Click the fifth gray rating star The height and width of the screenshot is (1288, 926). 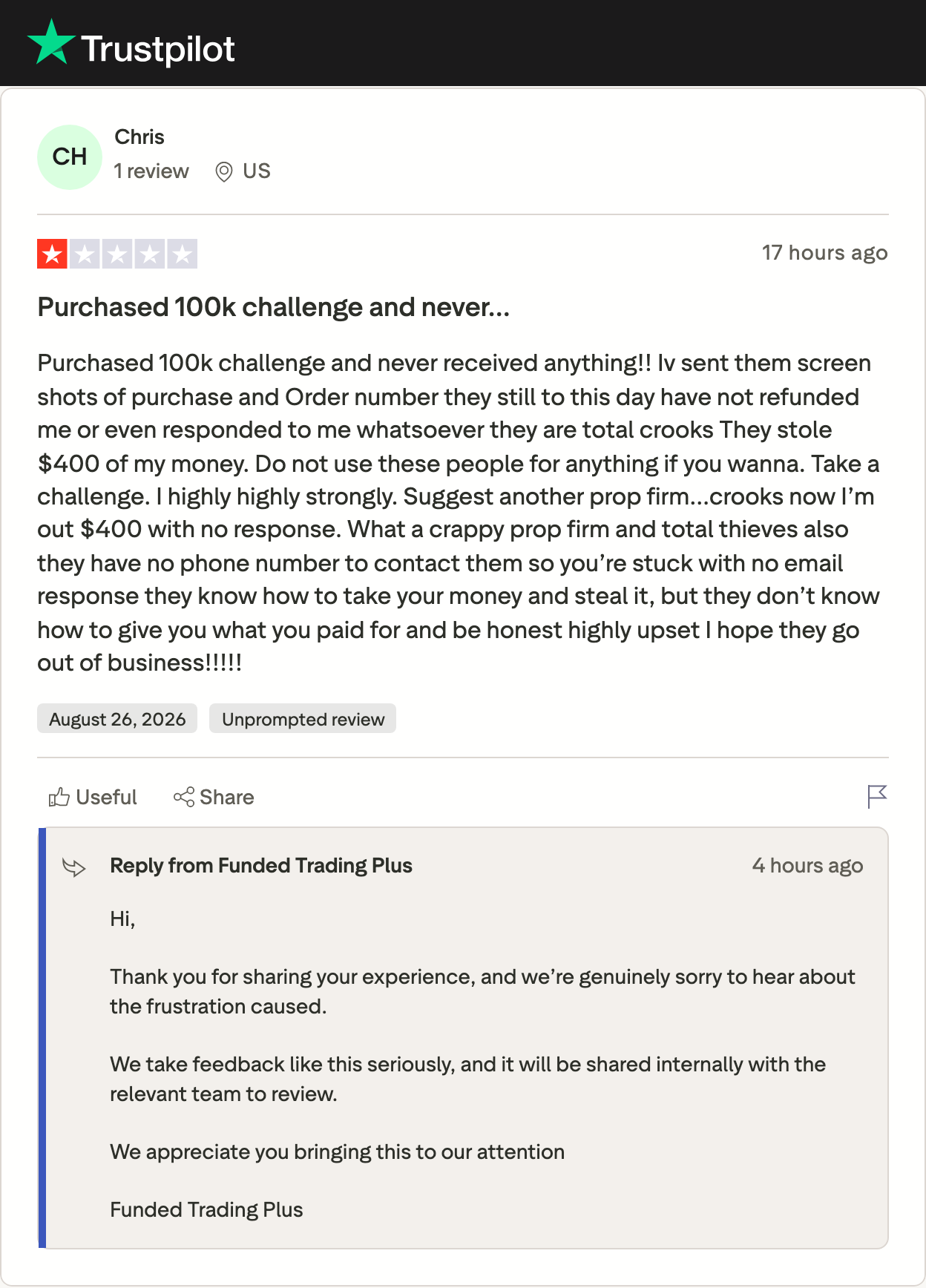[x=183, y=254]
